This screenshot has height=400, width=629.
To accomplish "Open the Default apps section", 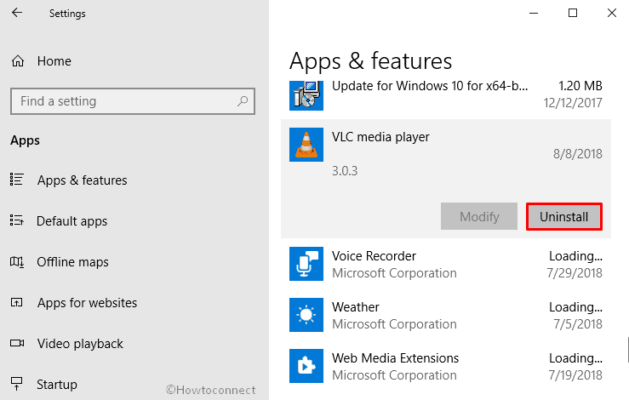I will [72, 221].
